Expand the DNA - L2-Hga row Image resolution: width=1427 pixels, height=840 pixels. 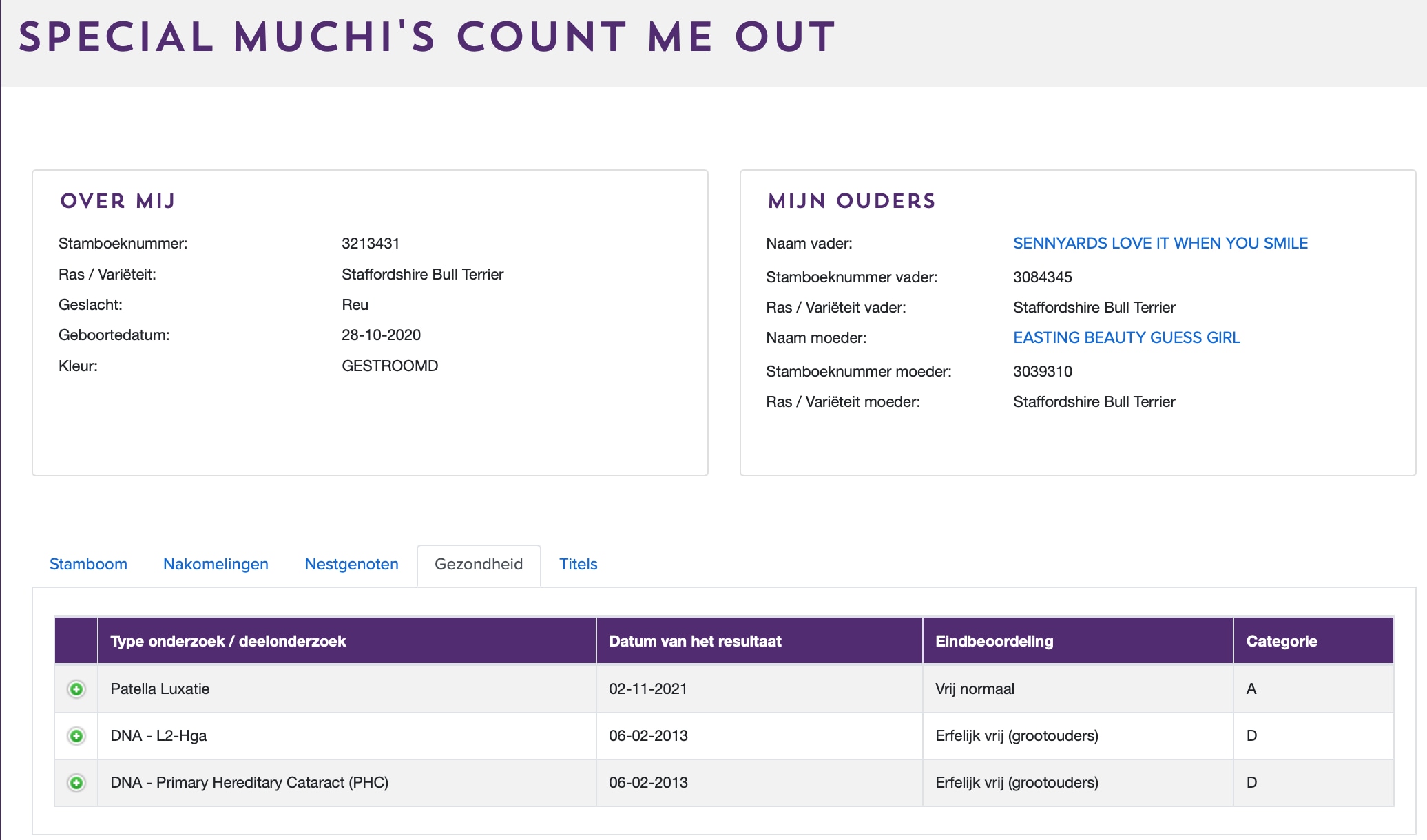[x=76, y=736]
